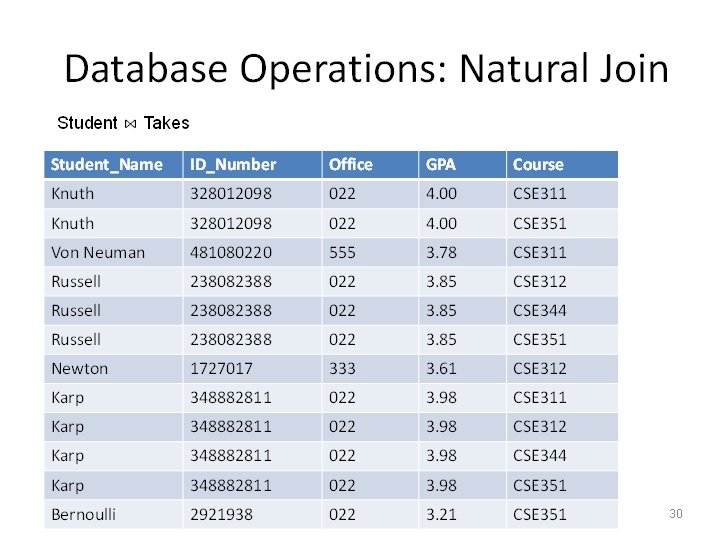Click the Bernoulli name cell
Screen dimensions: 720x540
pyautogui.click(x=113, y=514)
